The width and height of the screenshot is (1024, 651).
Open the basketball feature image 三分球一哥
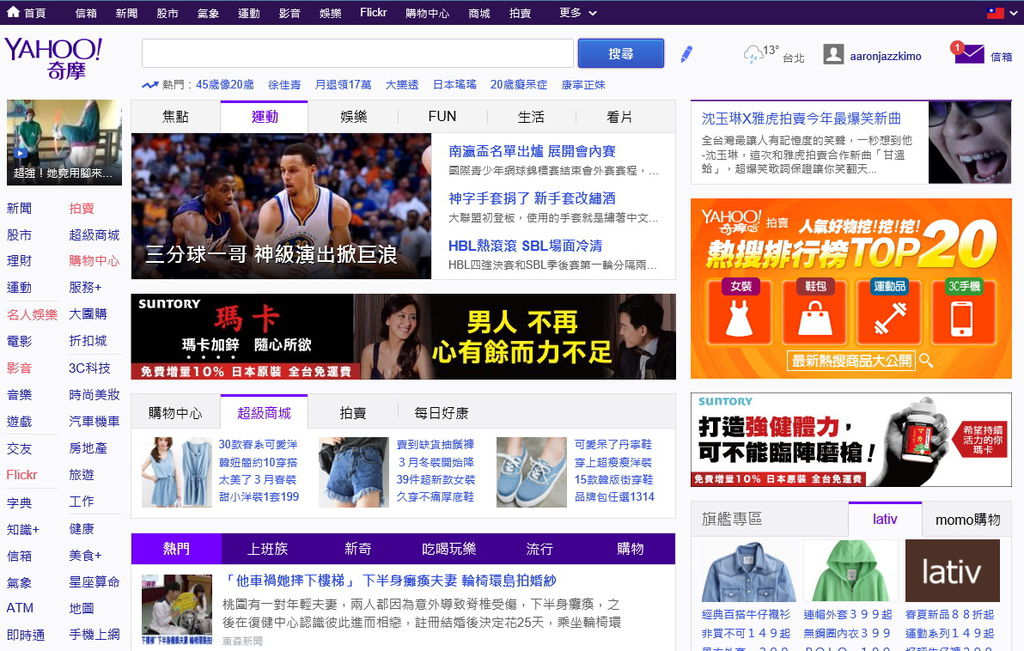pyautogui.click(x=281, y=206)
